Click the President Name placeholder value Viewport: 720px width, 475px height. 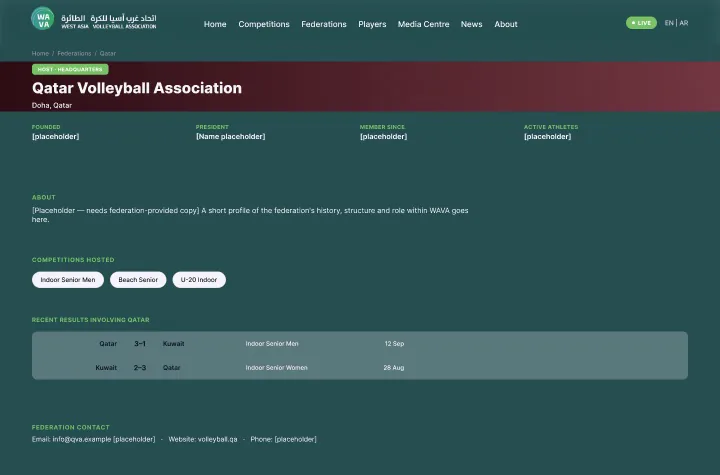[231, 136]
